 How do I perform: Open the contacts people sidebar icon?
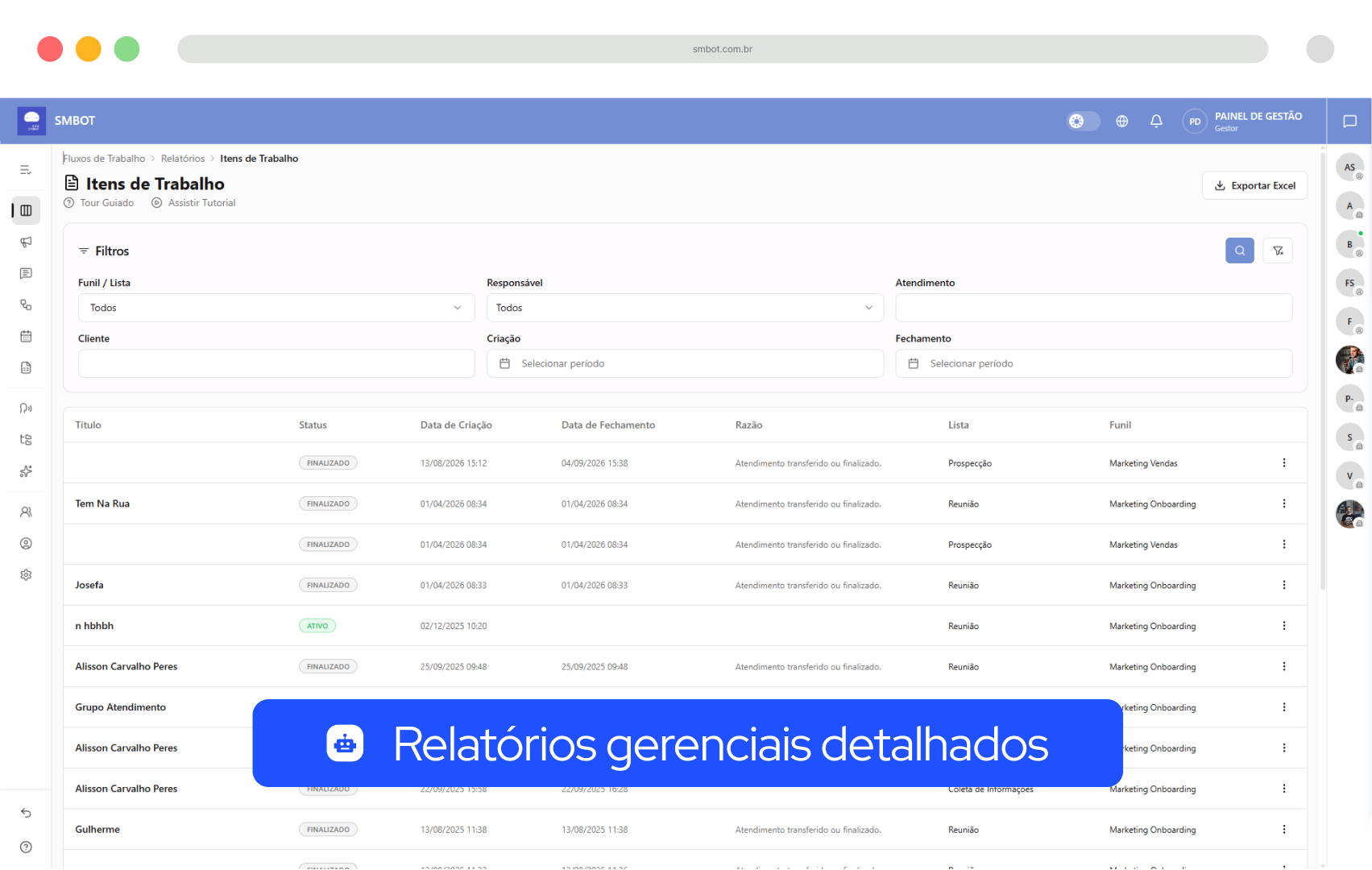[x=26, y=512]
